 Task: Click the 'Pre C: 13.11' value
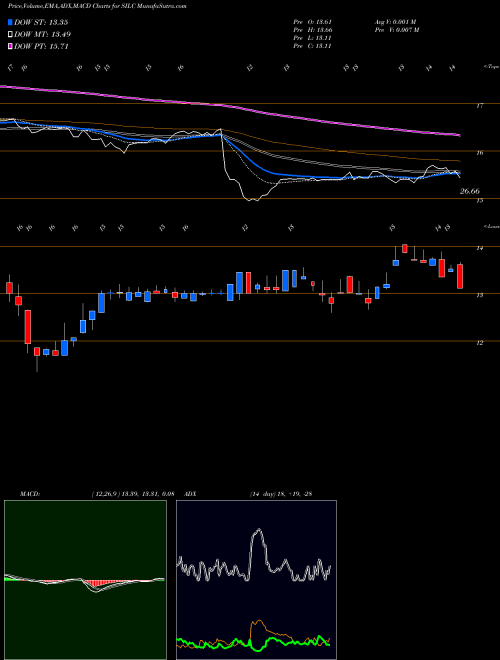point(312,46)
